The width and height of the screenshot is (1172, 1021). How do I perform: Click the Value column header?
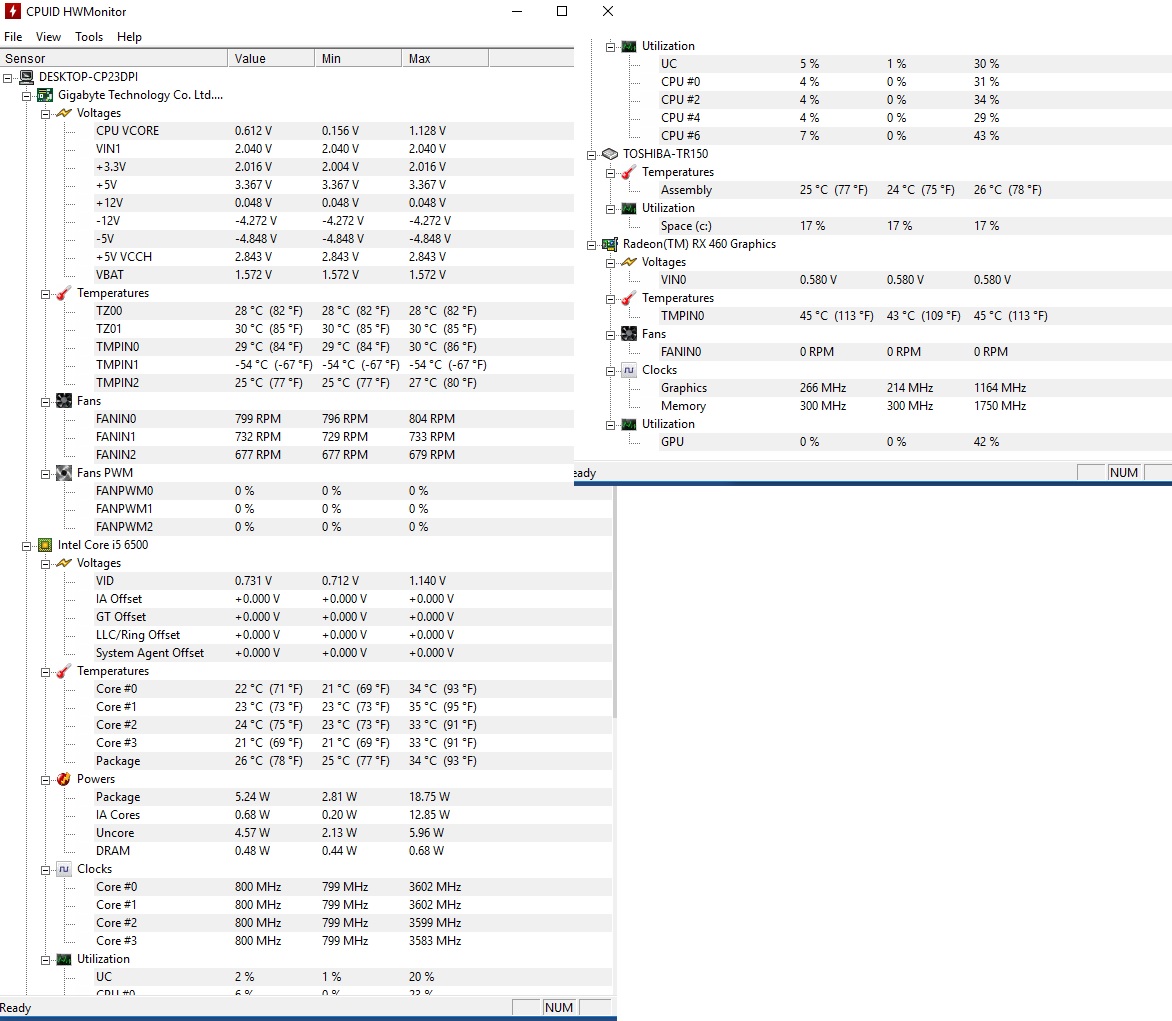271,58
